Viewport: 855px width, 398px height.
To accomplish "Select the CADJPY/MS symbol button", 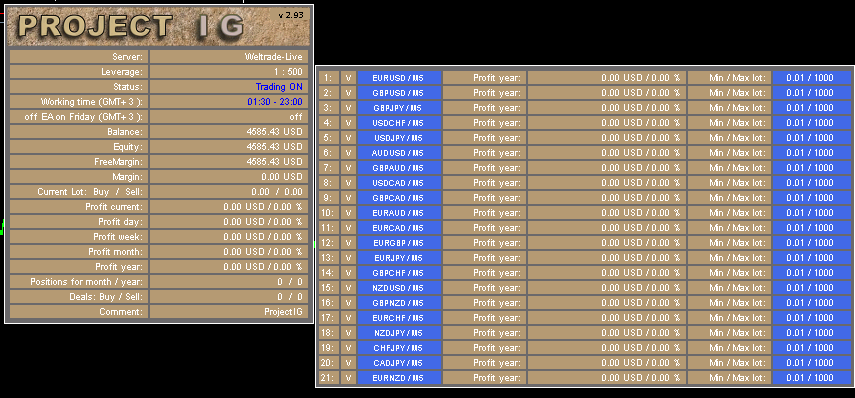I will pyautogui.click(x=399, y=363).
